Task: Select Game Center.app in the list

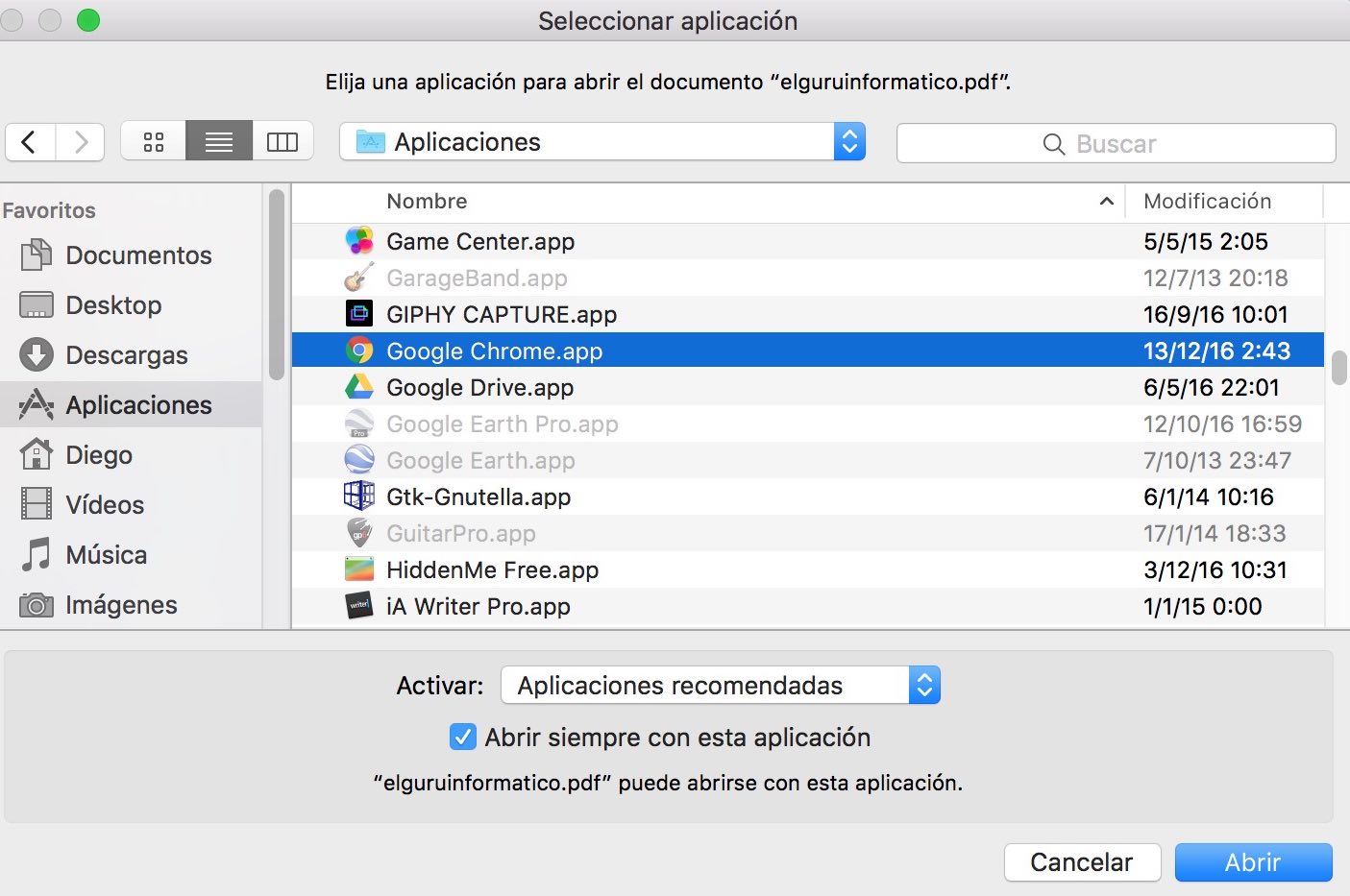Action: pos(807,241)
